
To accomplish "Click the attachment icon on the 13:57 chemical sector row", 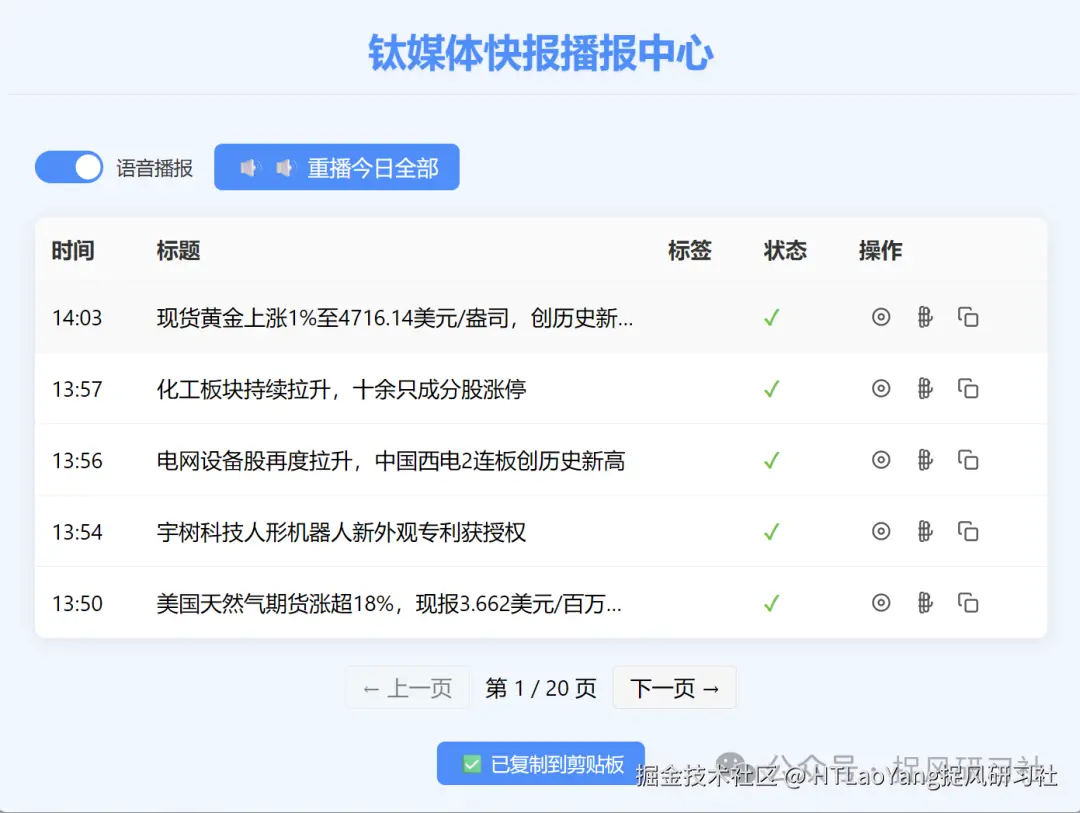I will tap(925, 388).
